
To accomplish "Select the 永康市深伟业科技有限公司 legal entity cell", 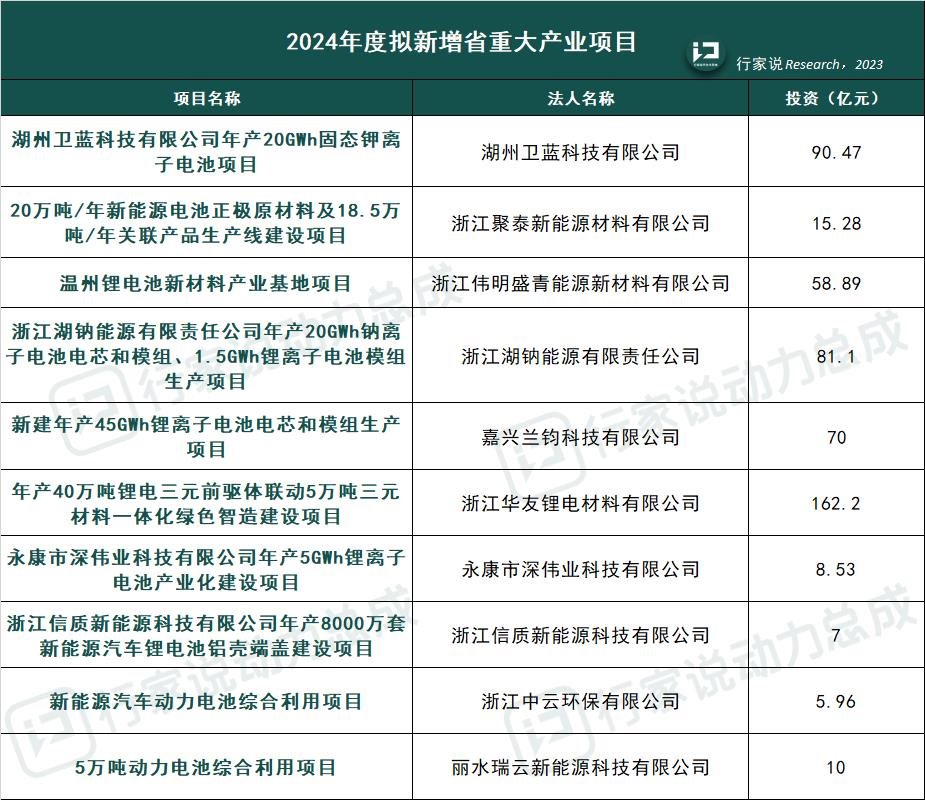I will pyautogui.click(x=580, y=569).
